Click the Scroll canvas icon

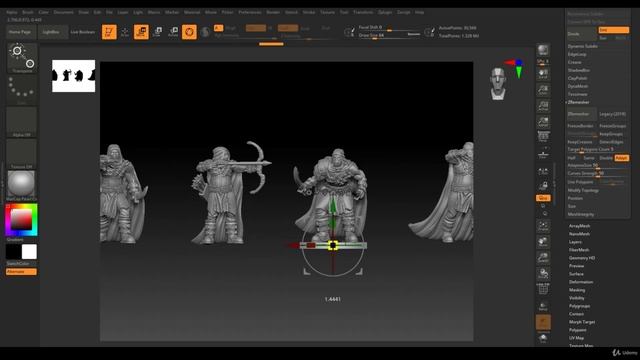pos(543,74)
